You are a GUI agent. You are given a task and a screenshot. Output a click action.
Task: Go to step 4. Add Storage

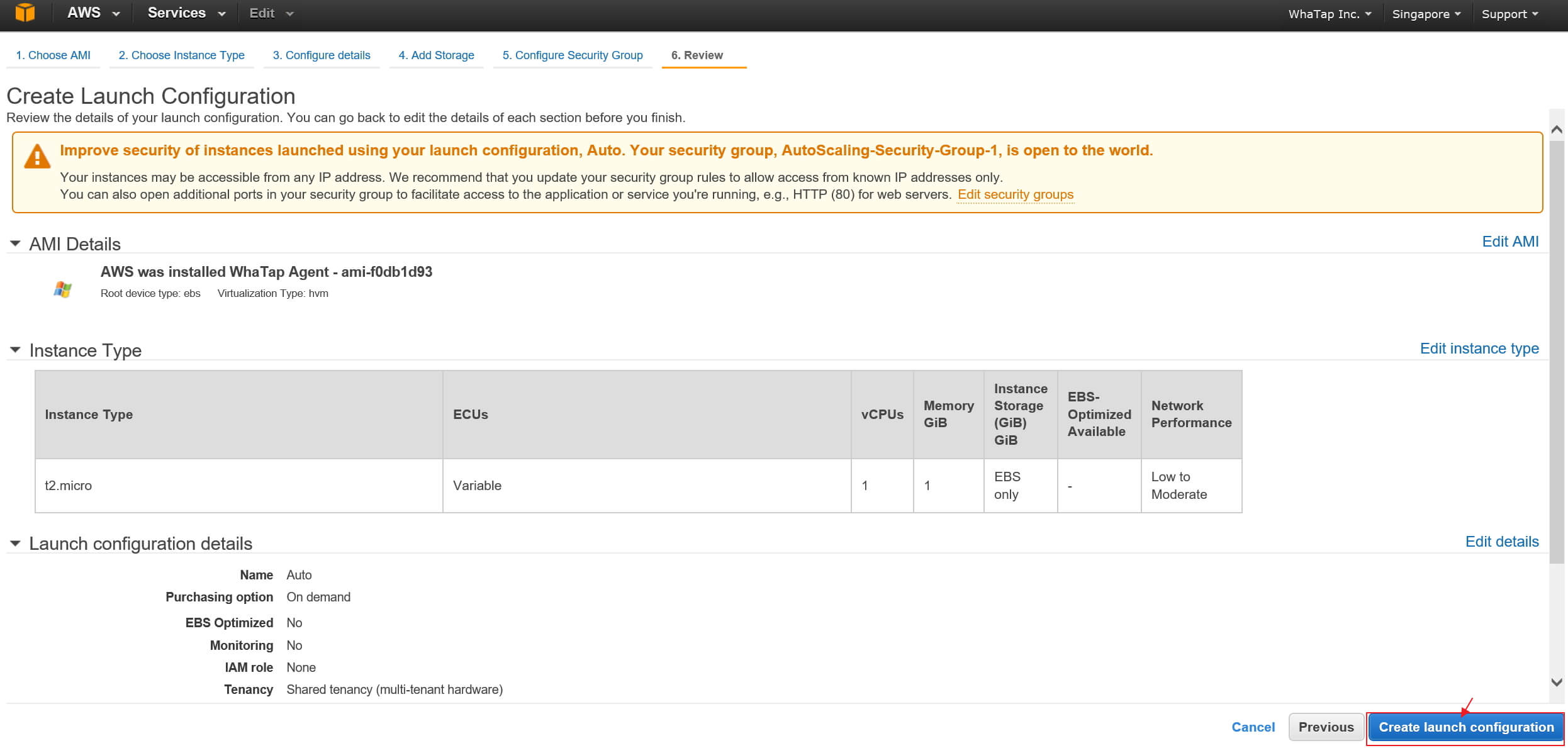tap(436, 55)
